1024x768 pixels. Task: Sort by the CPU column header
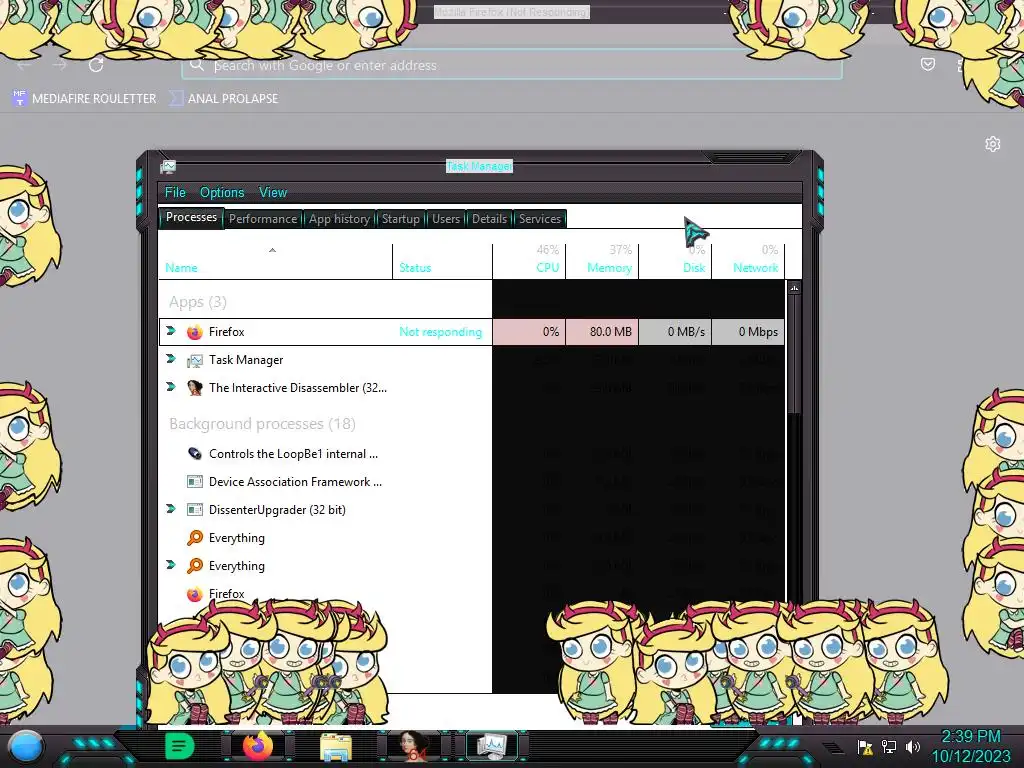click(529, 261)
